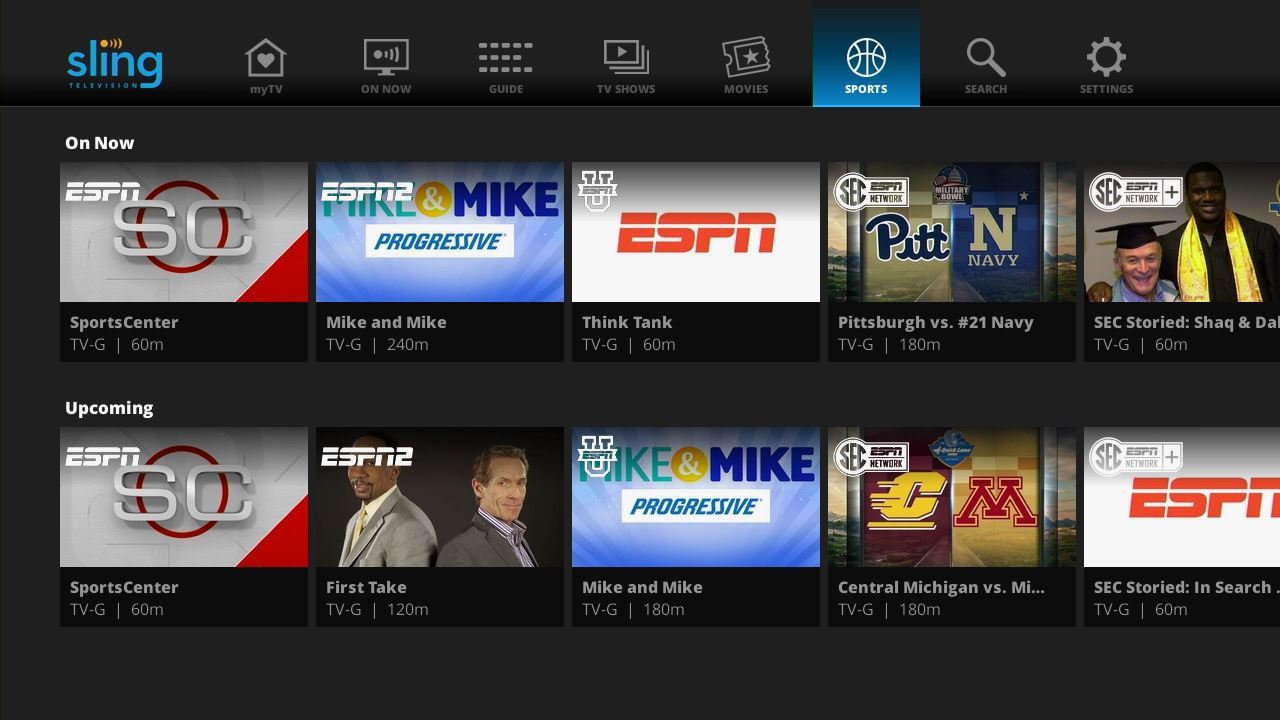1280x720 pixels.
Task: Open the Guide grid icon
Action: pyautogui.click(x=505, y=59)
